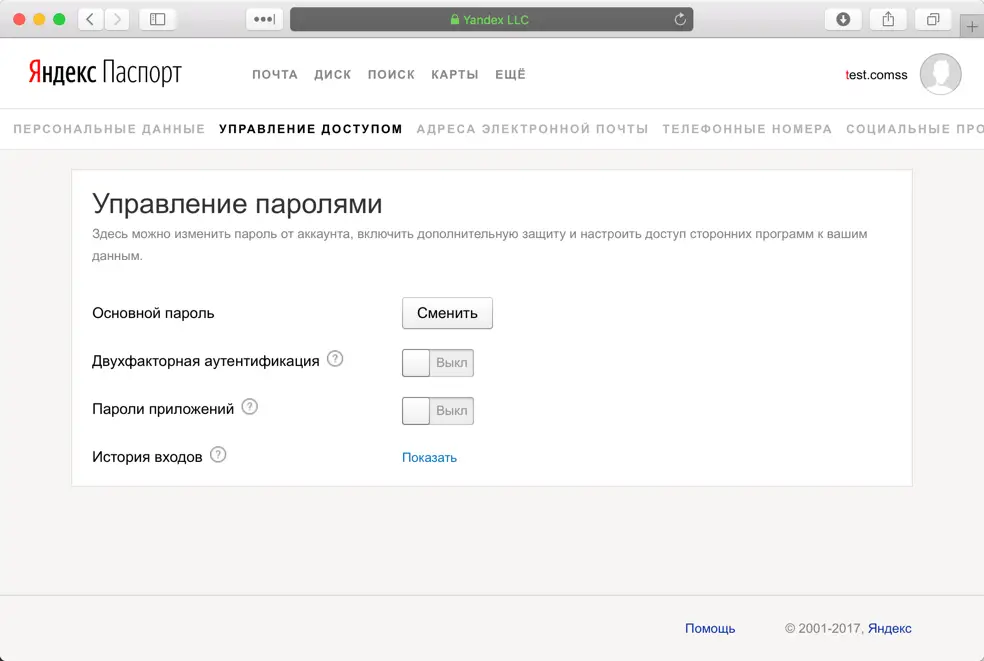Screen dimensions: 984x661
Task: Click help icon beside Пароли приложений
Action: coord(250,407)
